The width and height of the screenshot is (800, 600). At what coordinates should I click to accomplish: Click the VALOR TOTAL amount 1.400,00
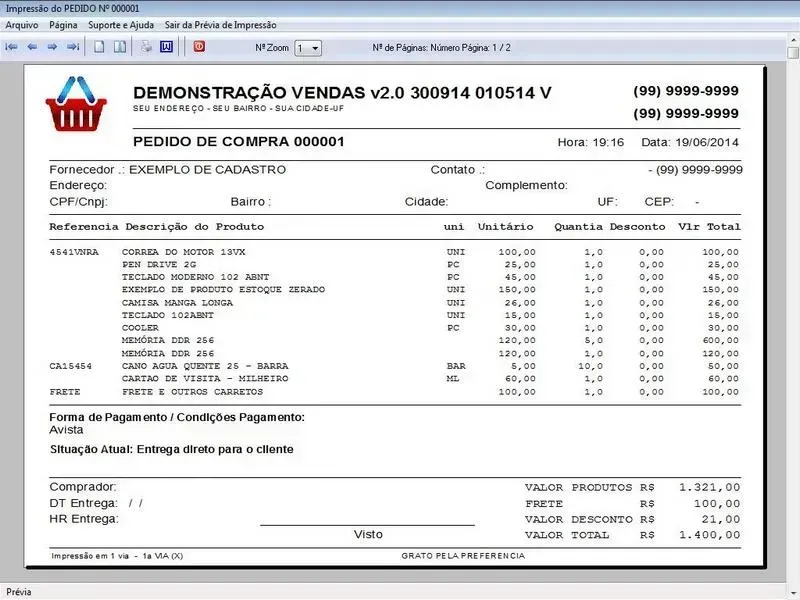point(709,535)
